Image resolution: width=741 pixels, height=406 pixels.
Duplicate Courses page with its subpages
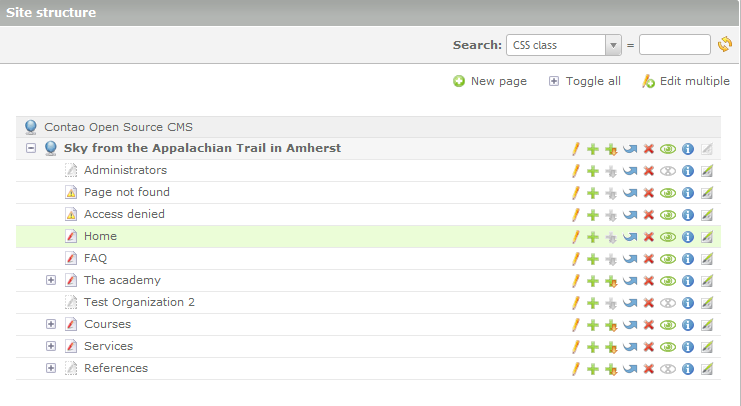point(610,325)
